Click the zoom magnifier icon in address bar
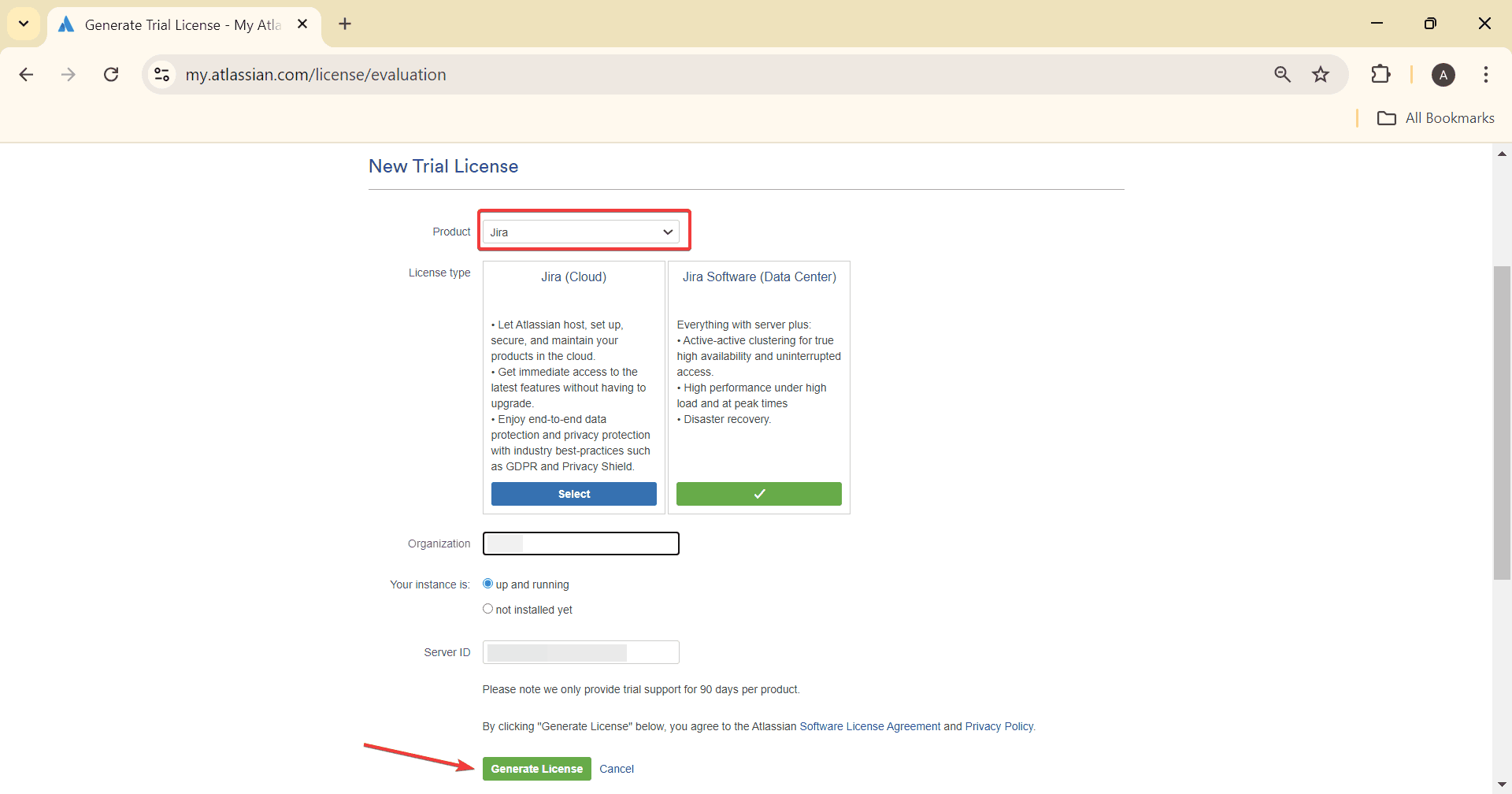Screen dimensions: 1512x794 (x=1282, y=75)
